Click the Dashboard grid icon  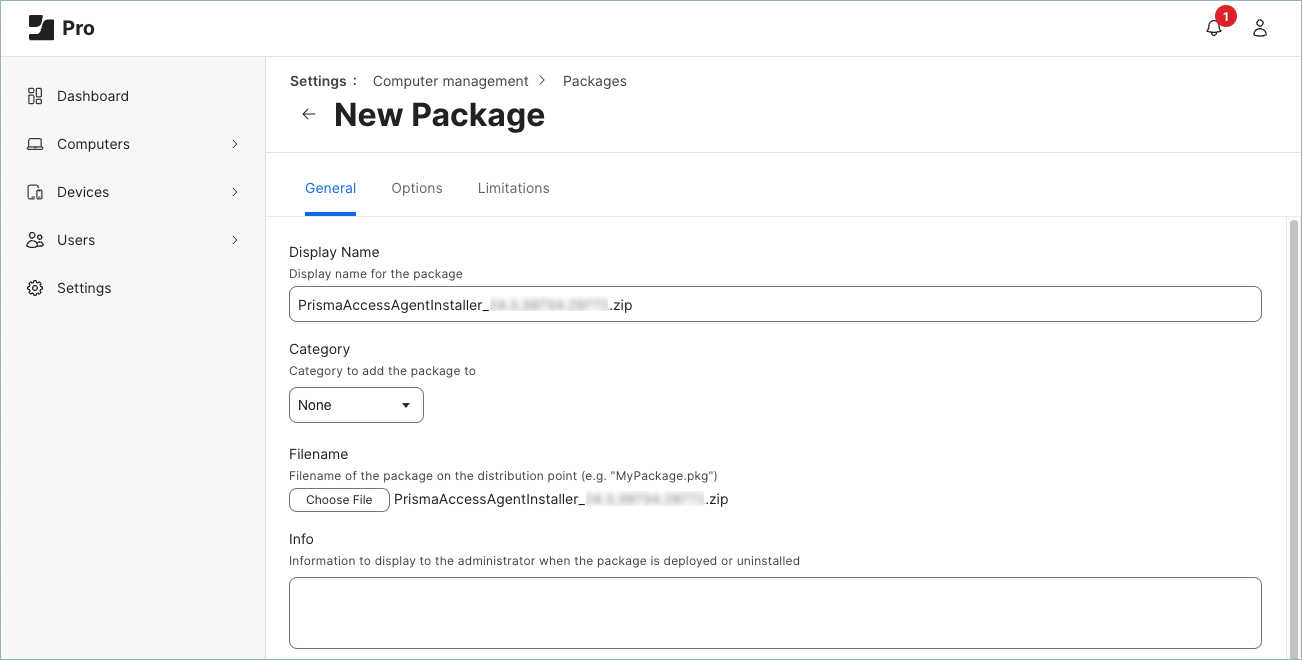point(35,96)
